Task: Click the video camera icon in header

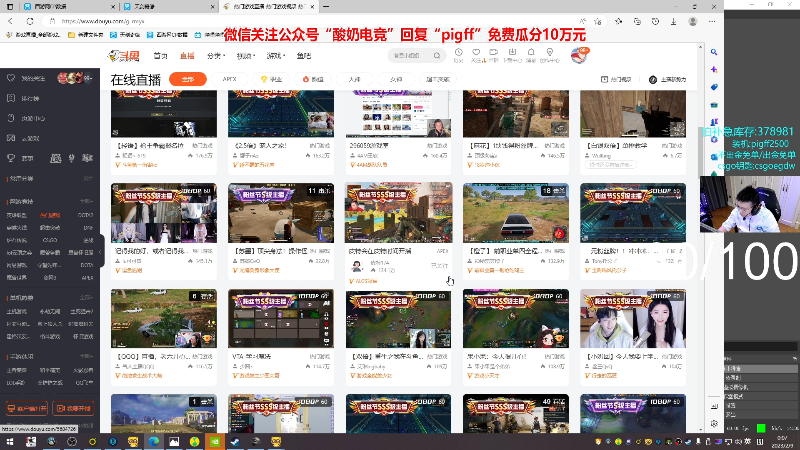Action: 493,52
